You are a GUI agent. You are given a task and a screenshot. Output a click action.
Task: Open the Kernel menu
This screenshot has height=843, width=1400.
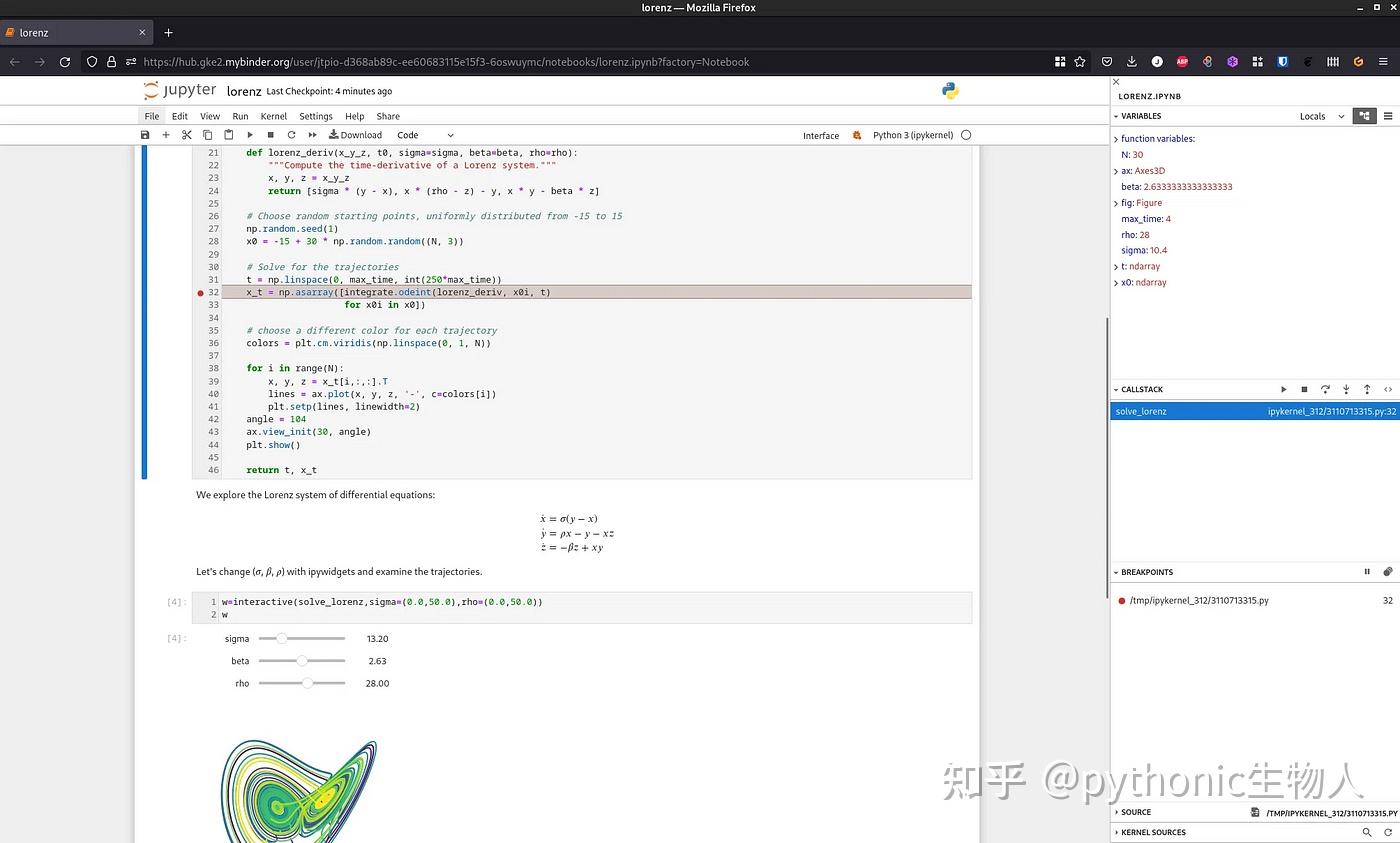pos(273,115)
